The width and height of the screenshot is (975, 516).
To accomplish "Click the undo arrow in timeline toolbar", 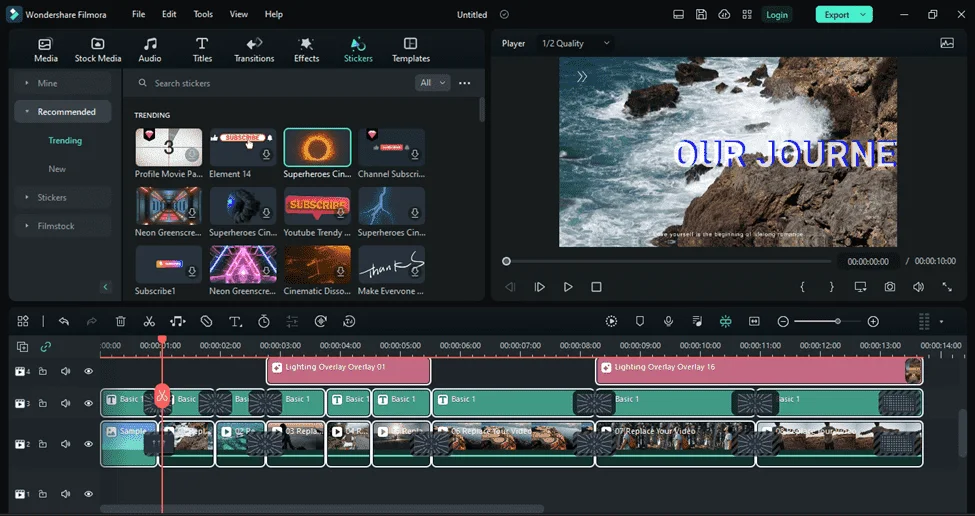I will point(63,321).
